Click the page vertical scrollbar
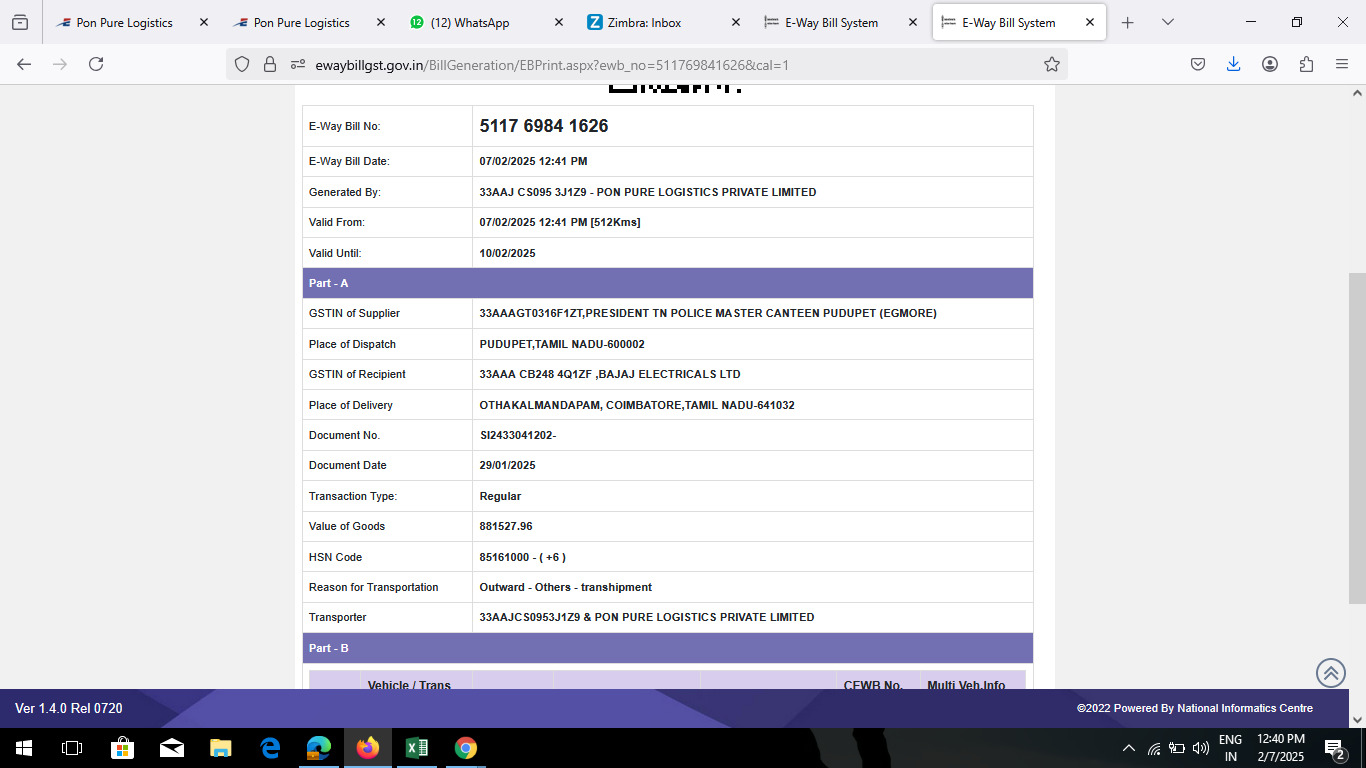This screenshot has width=1366, height=768. (x=1357, y=438)
